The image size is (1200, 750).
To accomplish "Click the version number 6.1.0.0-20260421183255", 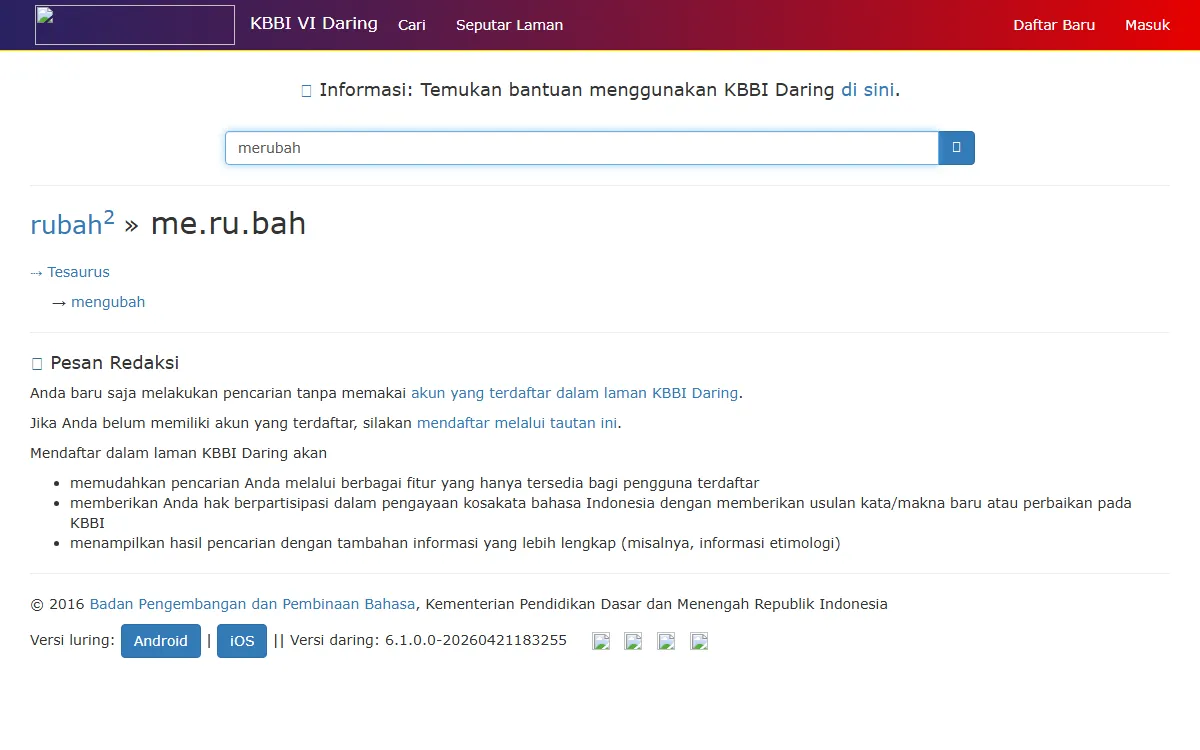I will click(x=476, y=640).
